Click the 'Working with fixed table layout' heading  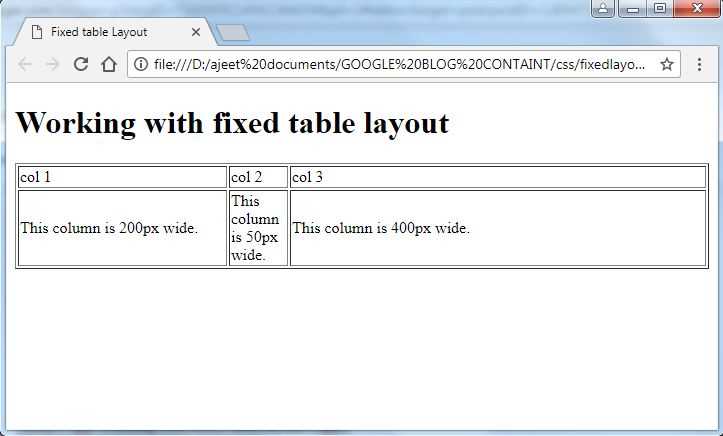(232, 123)
